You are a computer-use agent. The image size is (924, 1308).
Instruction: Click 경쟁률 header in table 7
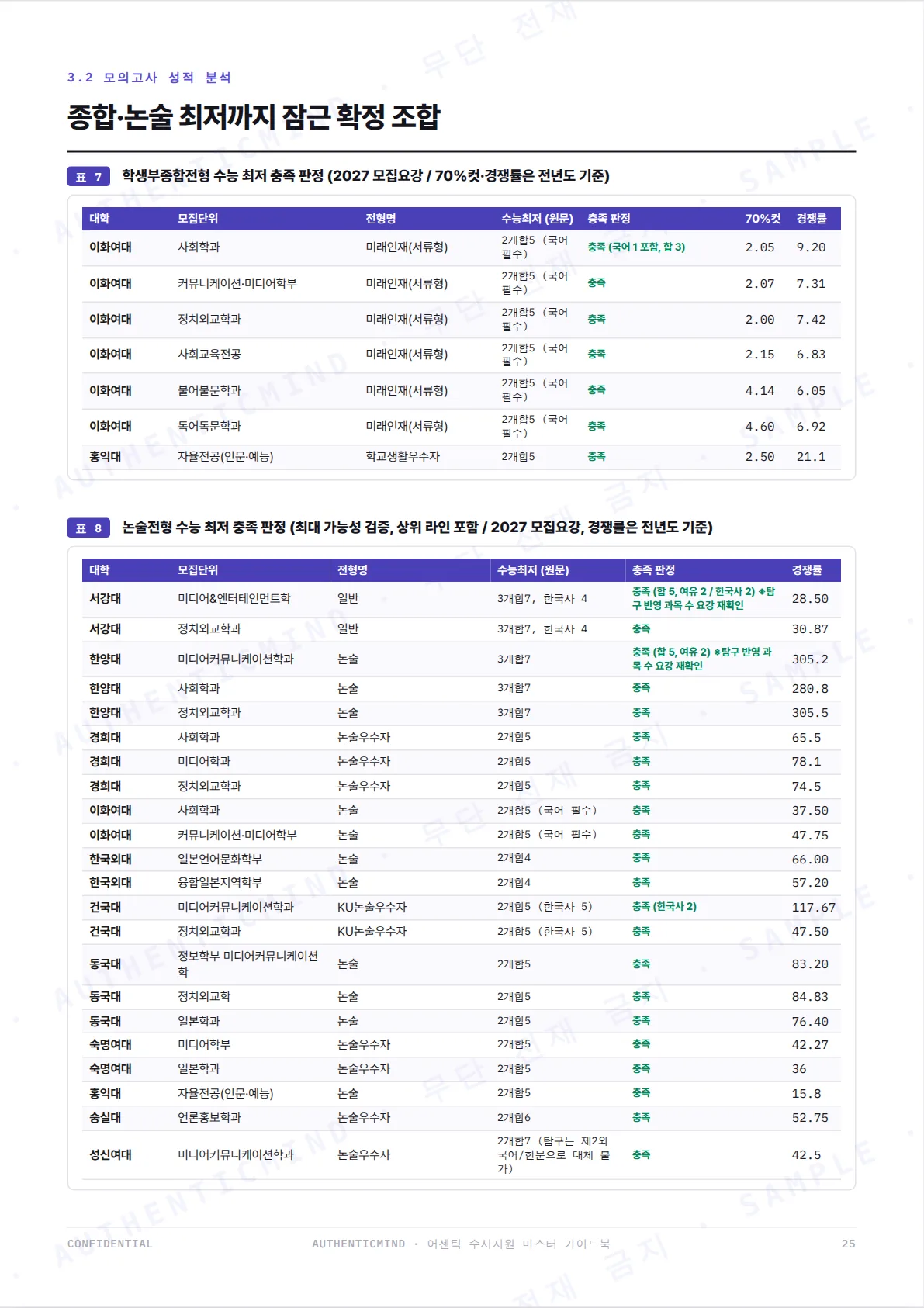pyautogui.click(x=812, y=219)
